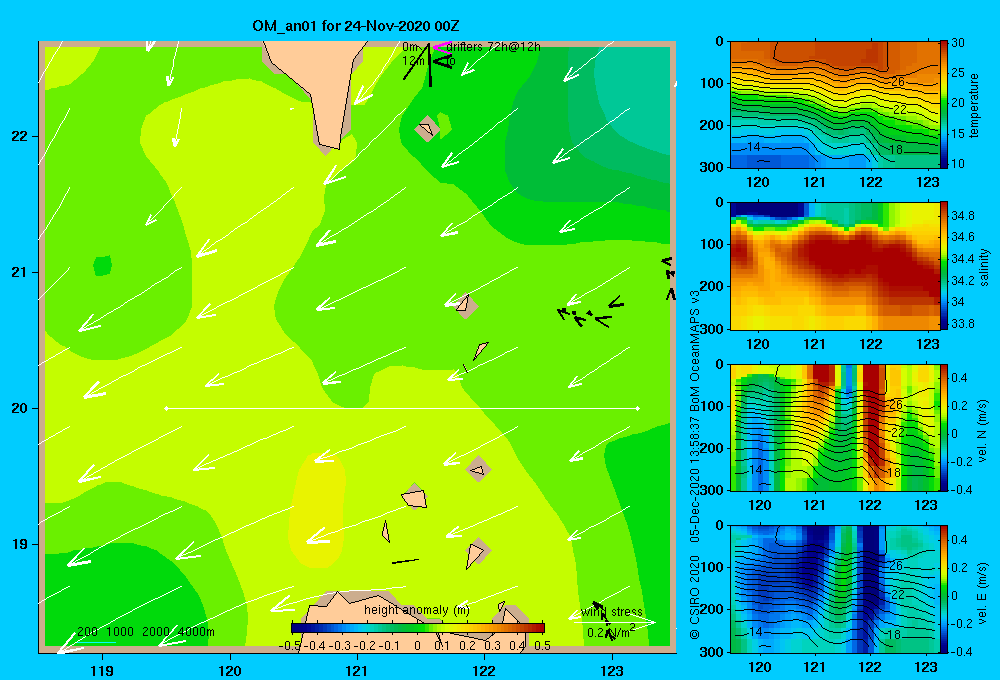Screen dimensions: 1000x680
Task: Click the '18' contour label in temperature panel
Action: (x=896, y=150)
